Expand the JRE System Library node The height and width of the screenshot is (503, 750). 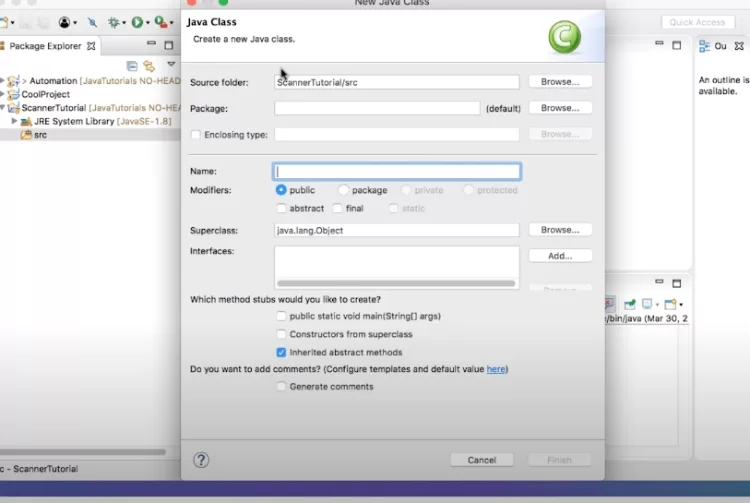14,121
